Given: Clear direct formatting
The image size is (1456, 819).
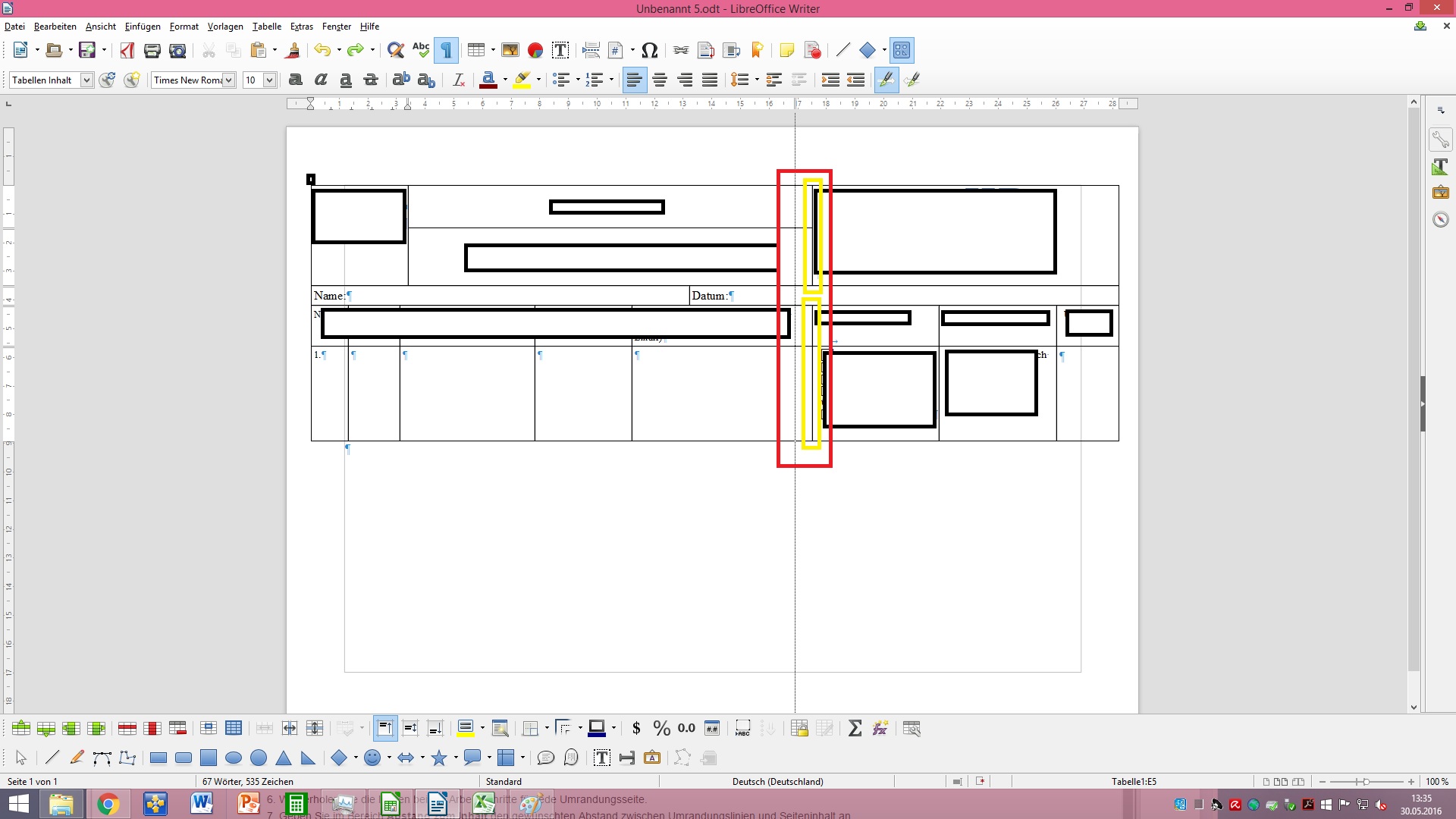Looking at the screenshot, I should [x=459, y=80].
